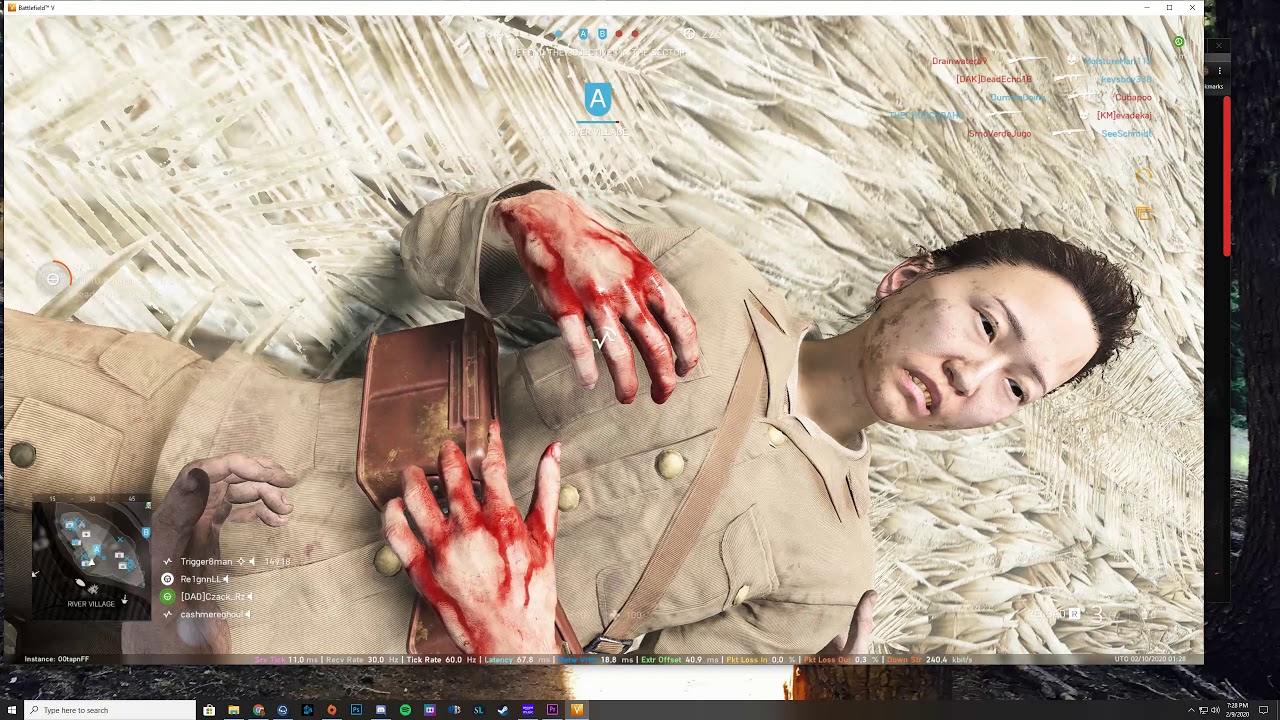Click the white driver icon beside Re1gnnLL
This screenshot has height=720, width=1280.
point(168,579)
